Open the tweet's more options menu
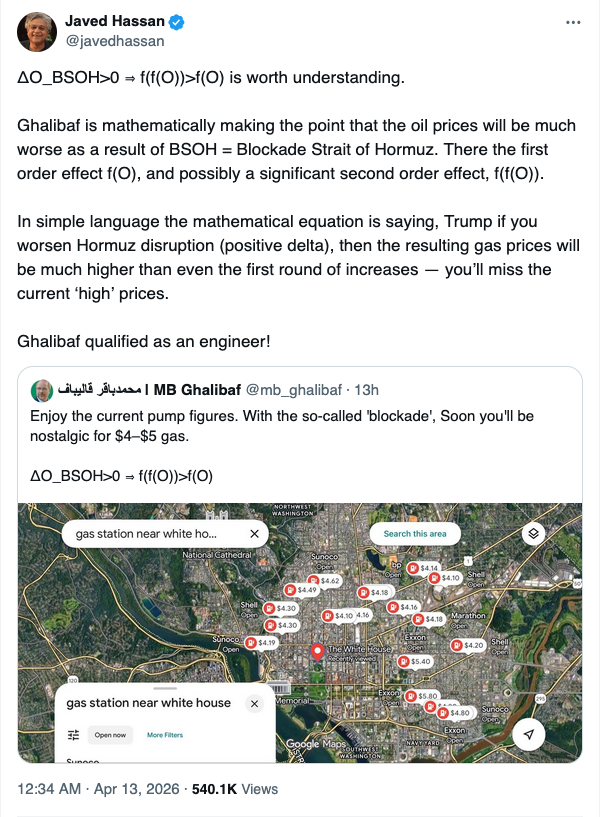 click(x=572, y=22)
